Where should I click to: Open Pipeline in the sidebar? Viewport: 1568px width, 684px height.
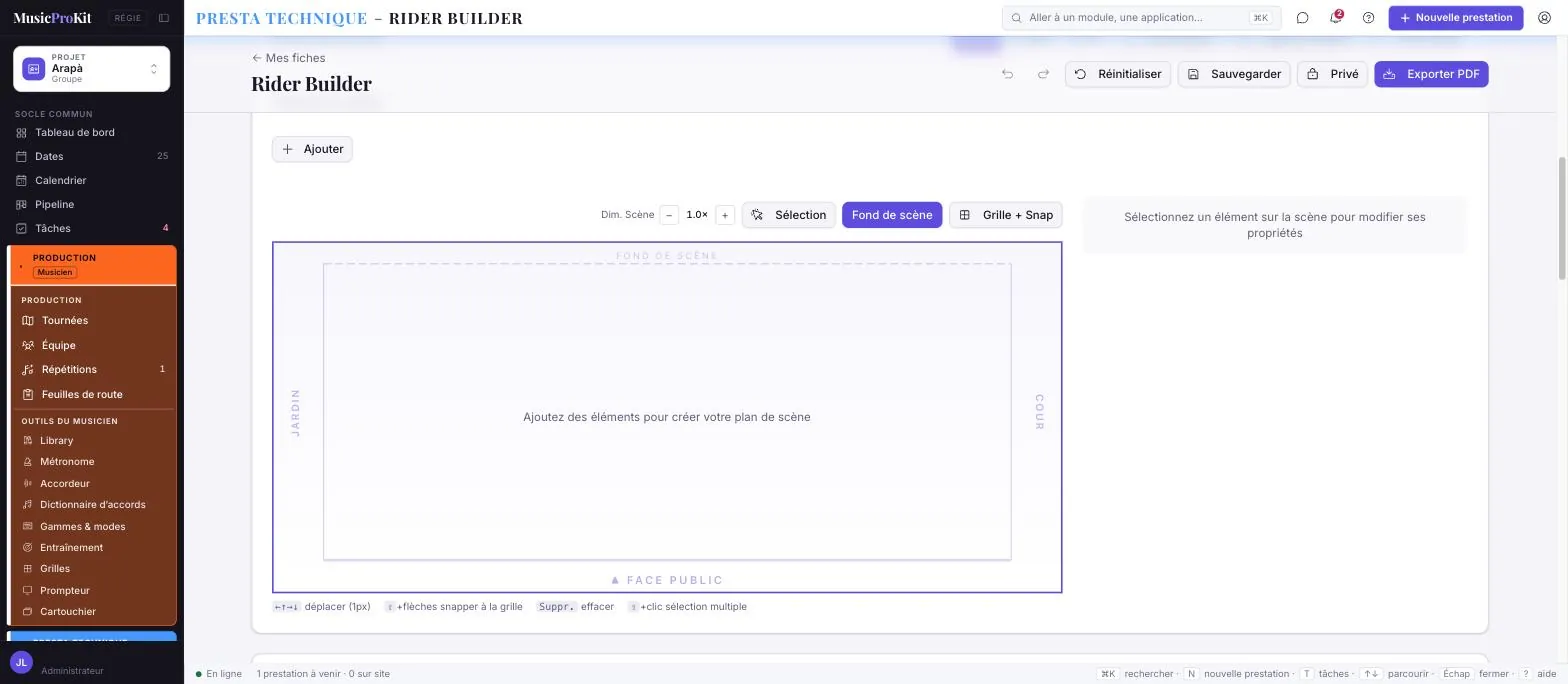91,205
